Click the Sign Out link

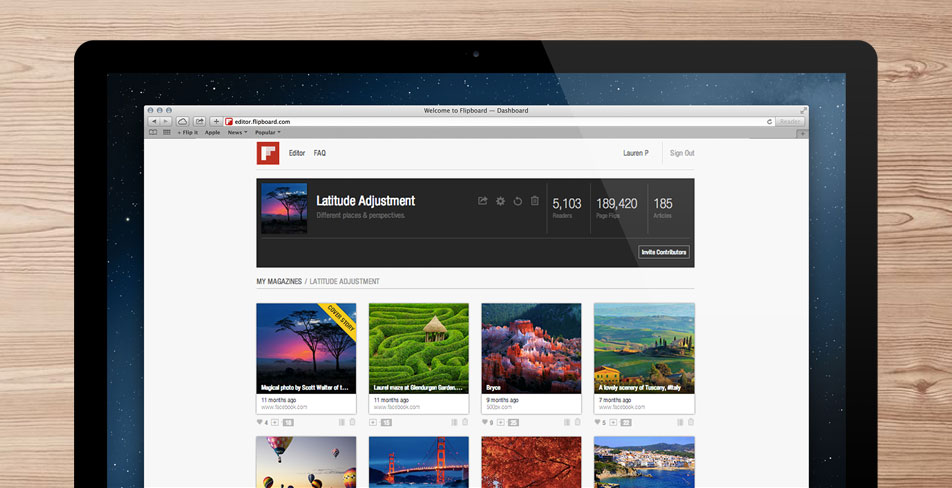tap(682, 153)
